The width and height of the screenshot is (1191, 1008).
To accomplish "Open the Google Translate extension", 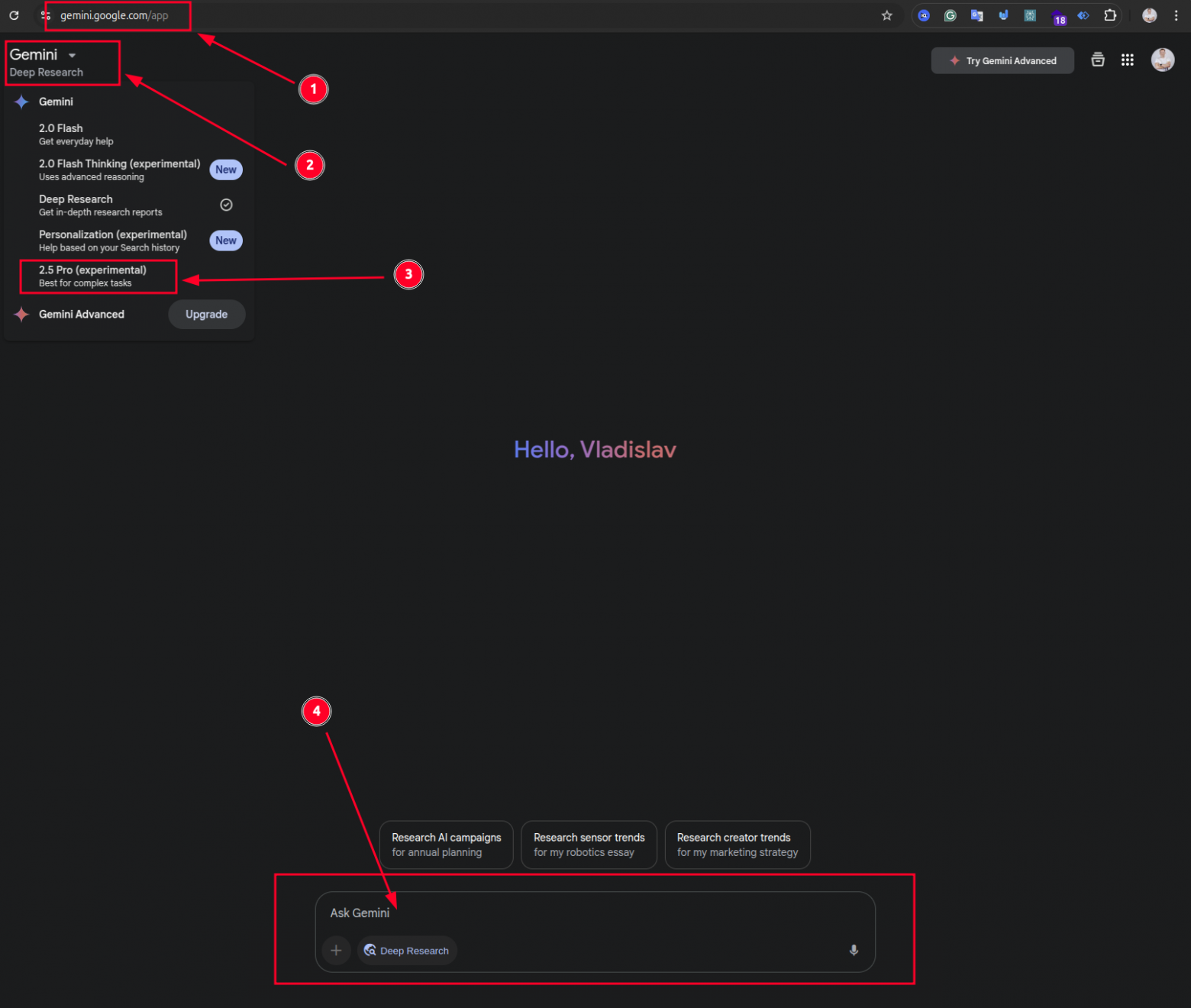I will 976,15.
